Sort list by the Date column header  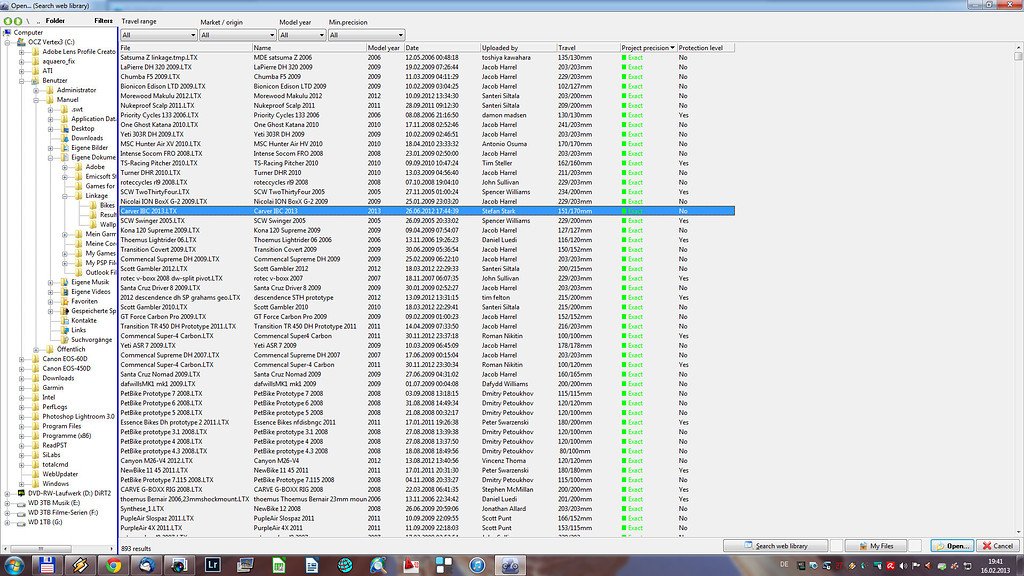[x=441, y=48]
